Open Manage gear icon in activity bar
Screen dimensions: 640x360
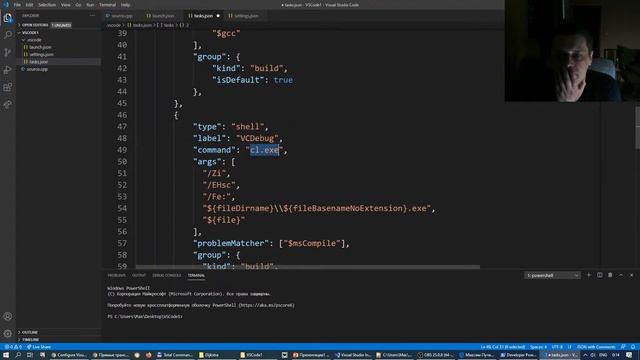[8, 333]
